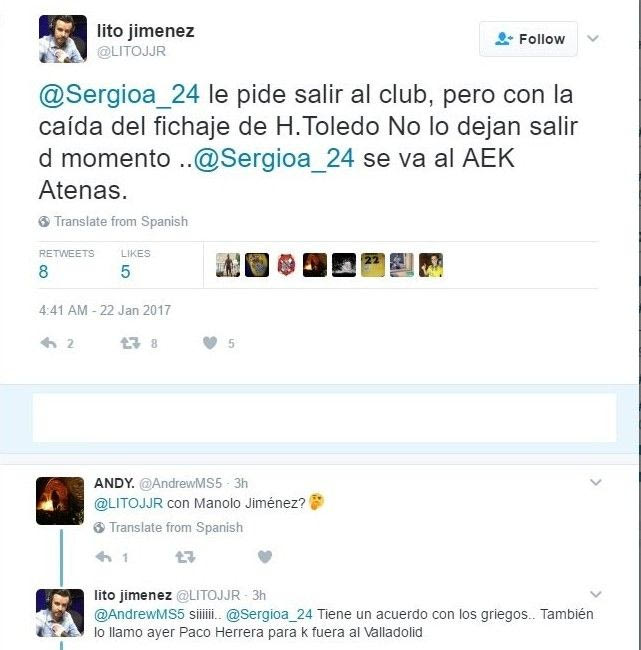Open the @AndrewMS5 mention in lito's reply

[x=139, y=614]
